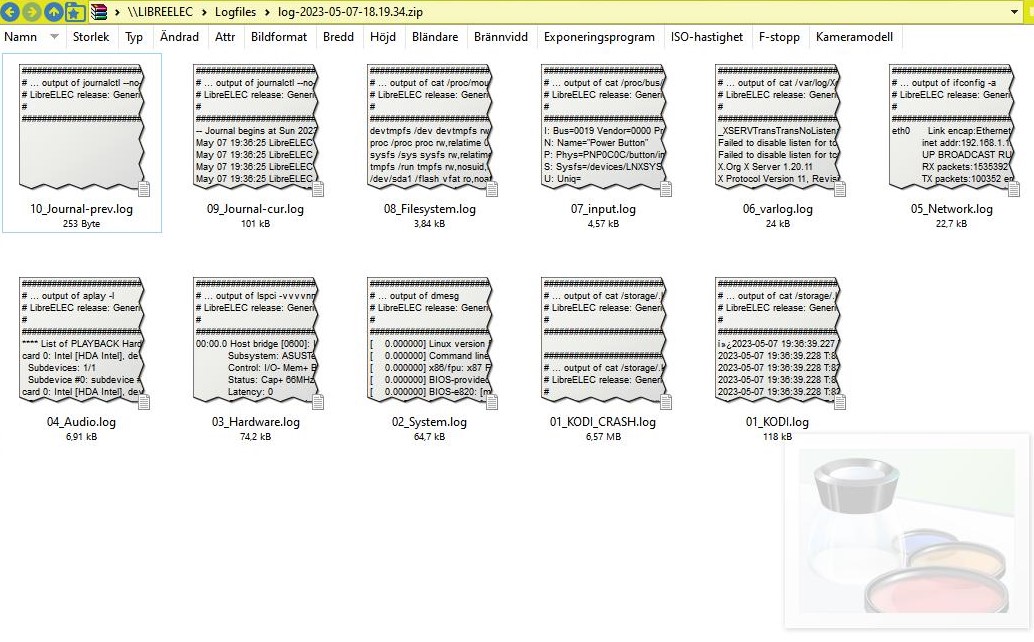Expand the chevron before the zip file name

tap(268, 12)
